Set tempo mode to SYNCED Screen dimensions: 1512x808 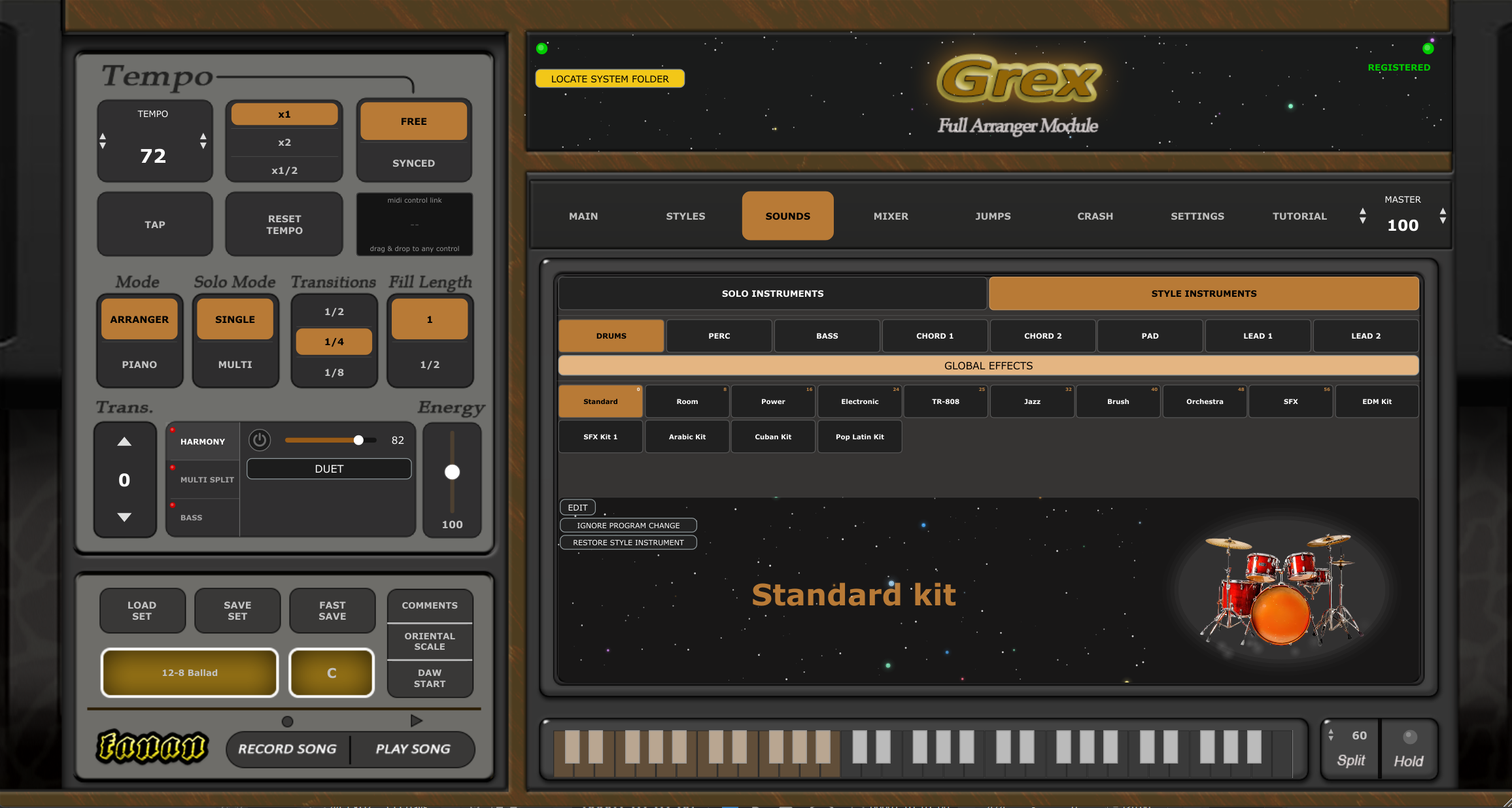[413, 163]
